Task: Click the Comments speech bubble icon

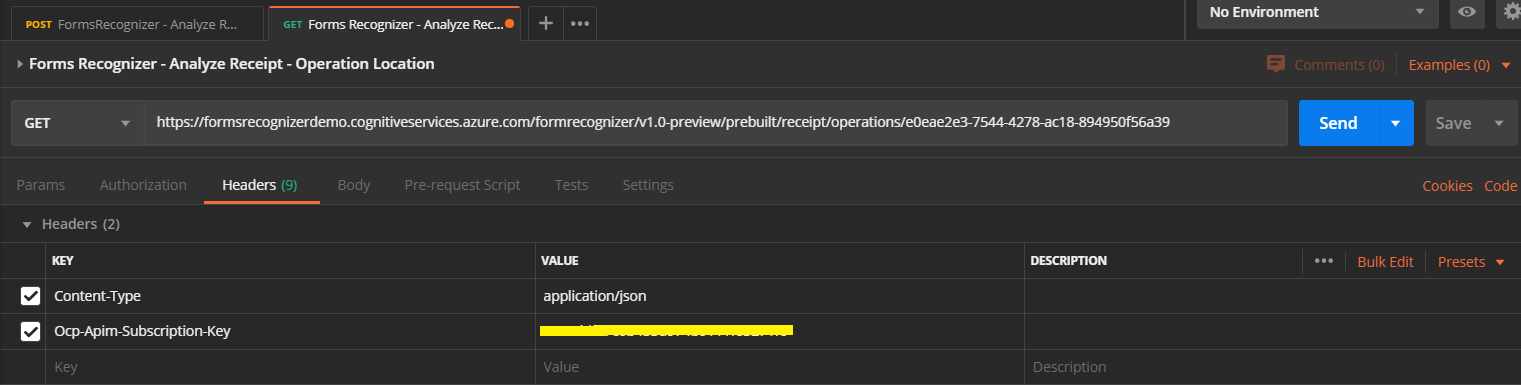Action: coord(1275,64)
